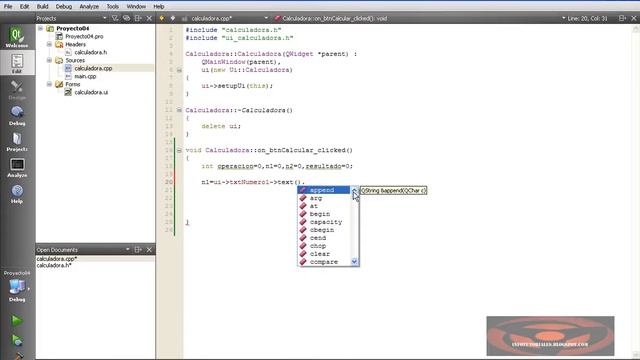Collapse the Proyecto04 project tree node

[40, 28]
